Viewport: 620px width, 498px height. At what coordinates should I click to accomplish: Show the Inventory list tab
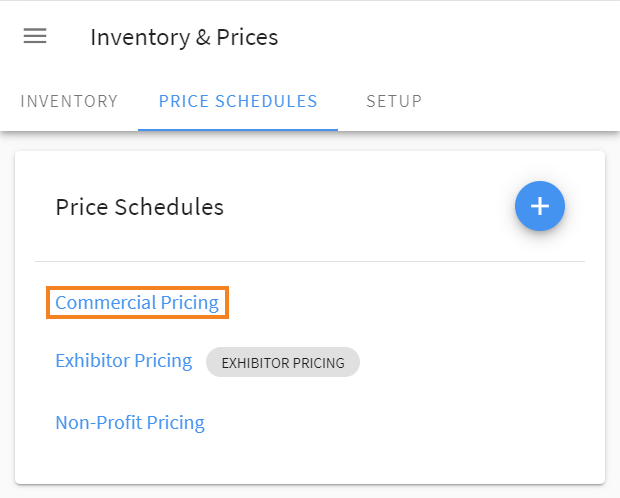[x=69, y=101]
